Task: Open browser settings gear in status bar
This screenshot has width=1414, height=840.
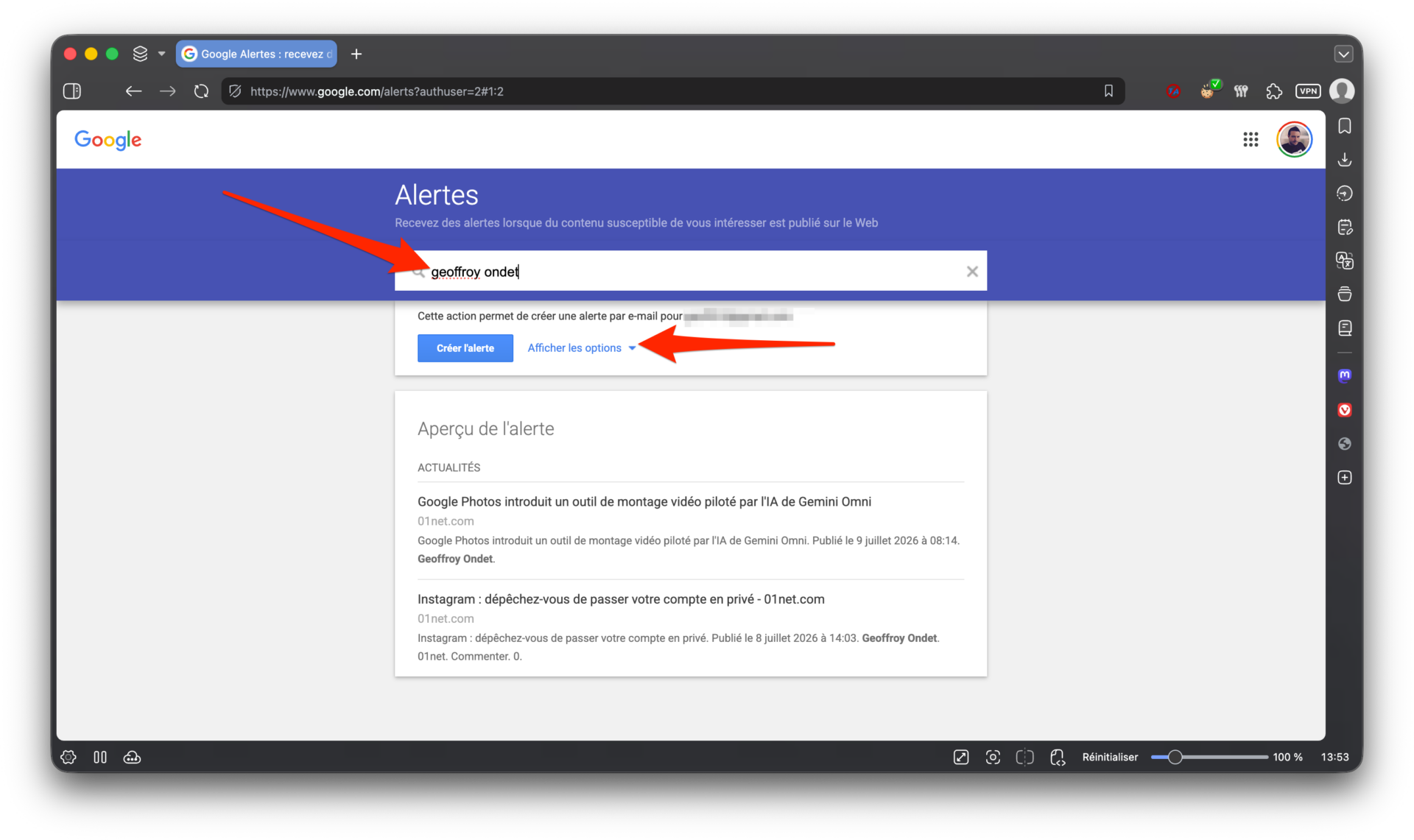Action: [68, 757]
